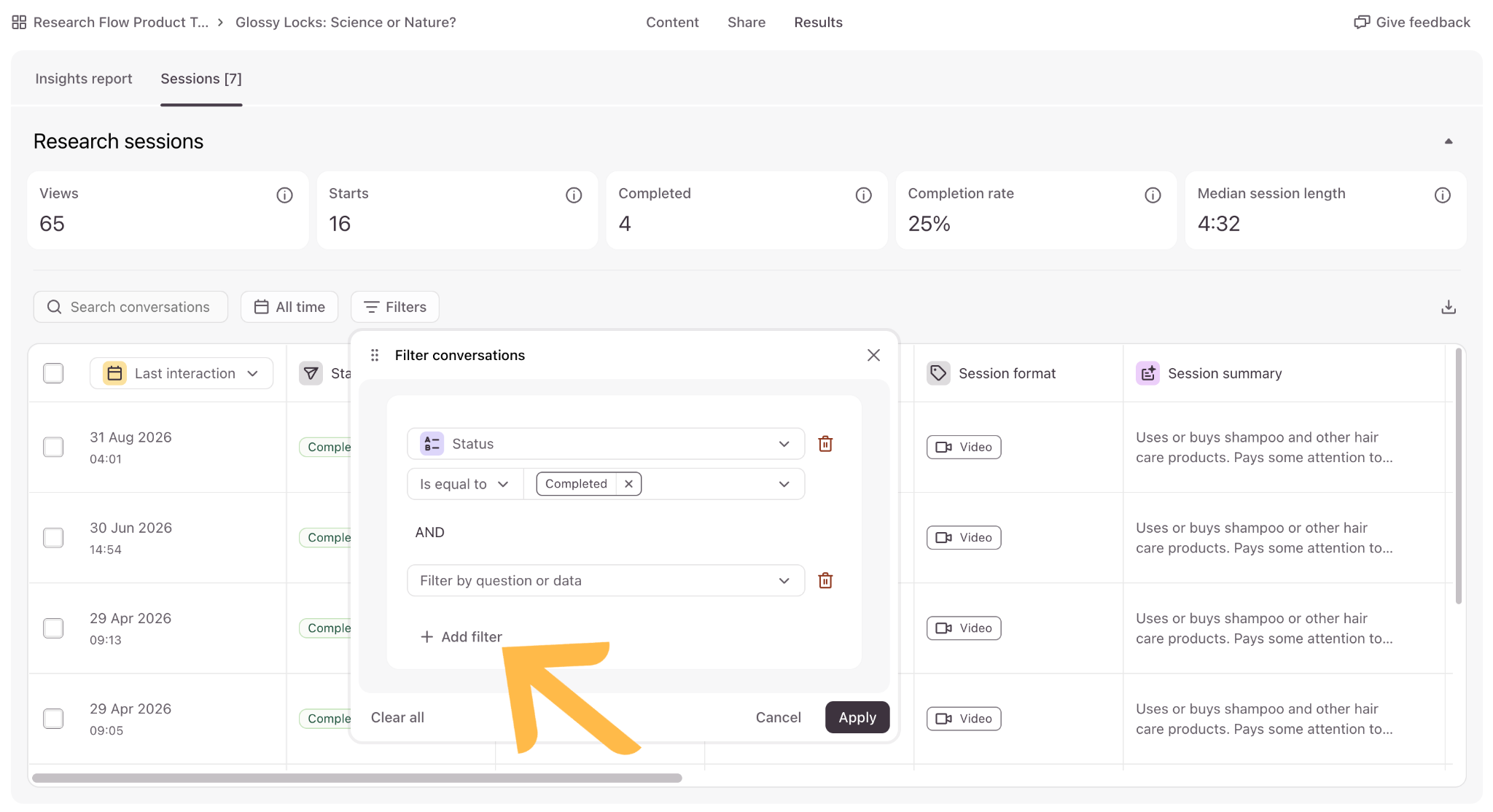Image resolution: width=1493 pixels, height=812 pixels.
Task: Click the filter dialog drag handle
Action: [x=375, y=355]
